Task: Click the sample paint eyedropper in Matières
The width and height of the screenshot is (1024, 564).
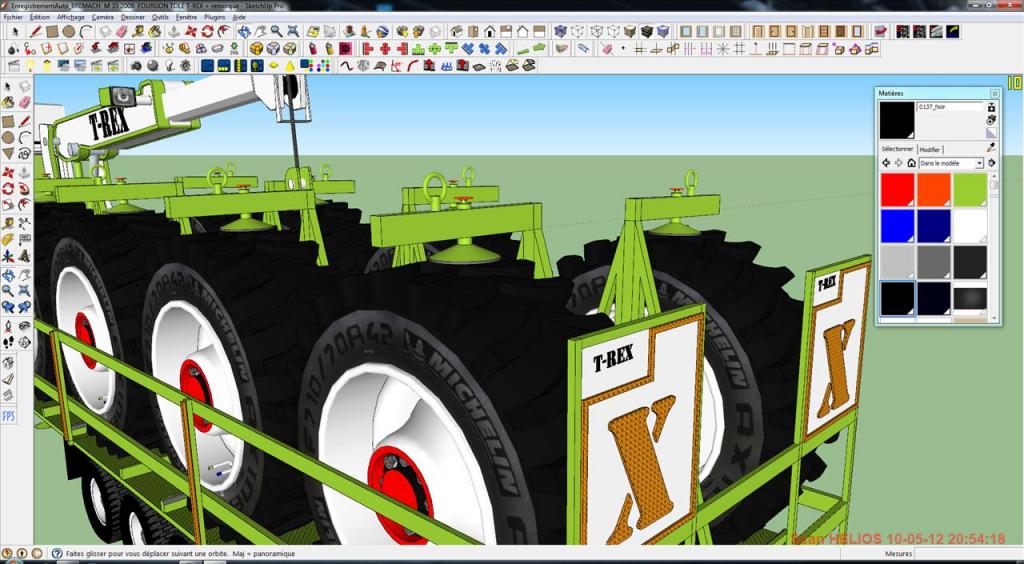Action: (991, 148)
